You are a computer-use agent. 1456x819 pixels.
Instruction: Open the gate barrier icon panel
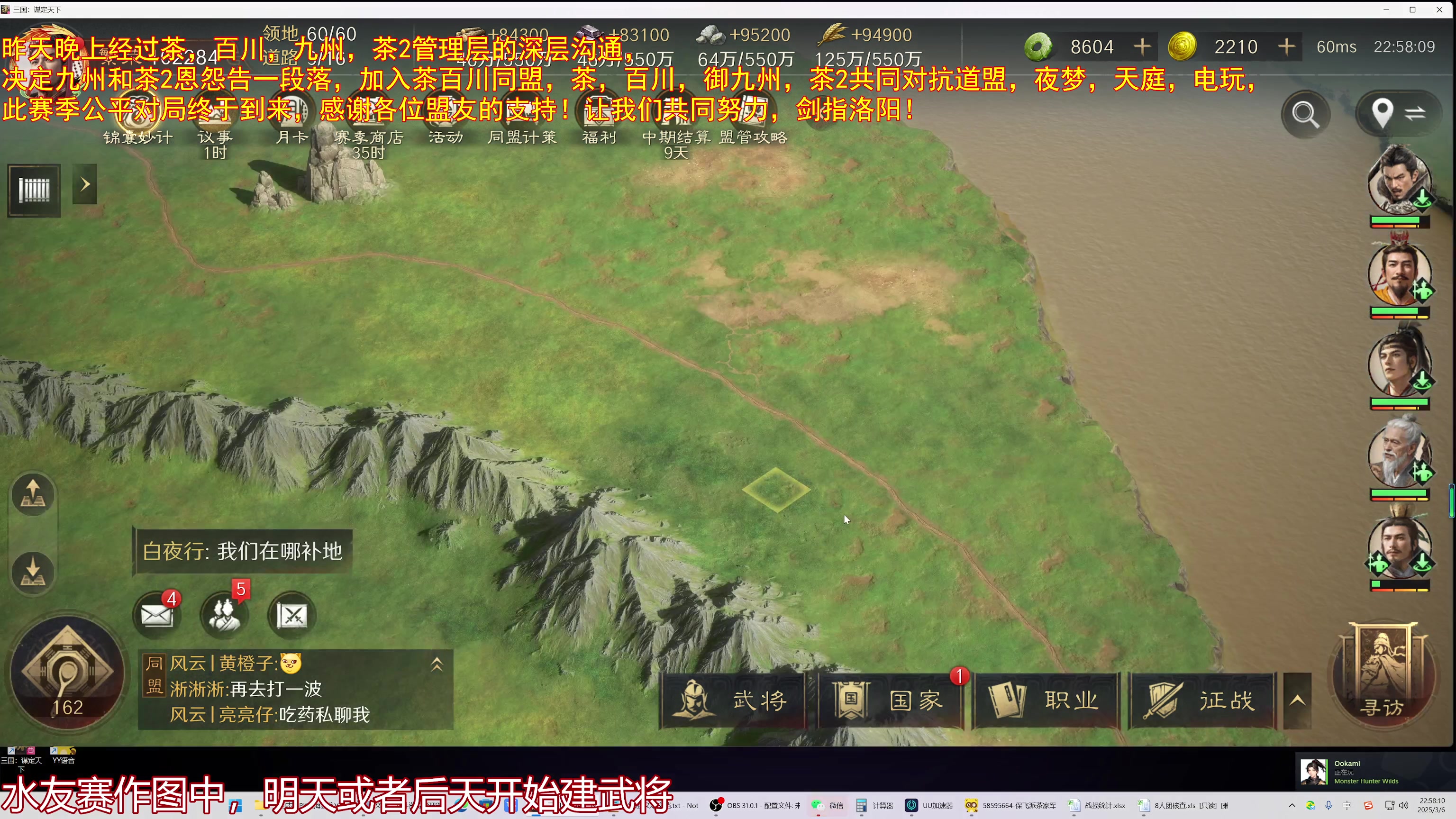tap(34, 191)
